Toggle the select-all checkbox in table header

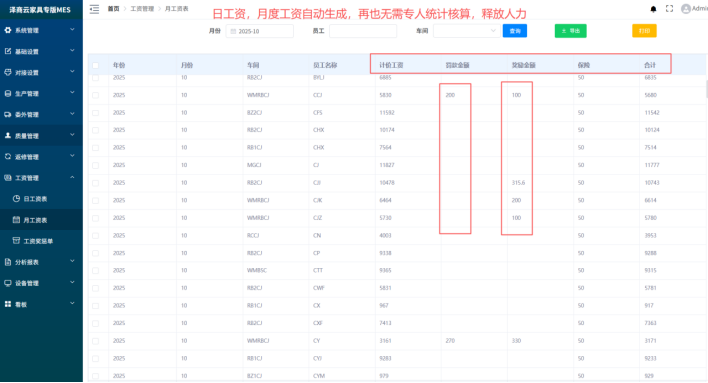click(x=95, y=65)
